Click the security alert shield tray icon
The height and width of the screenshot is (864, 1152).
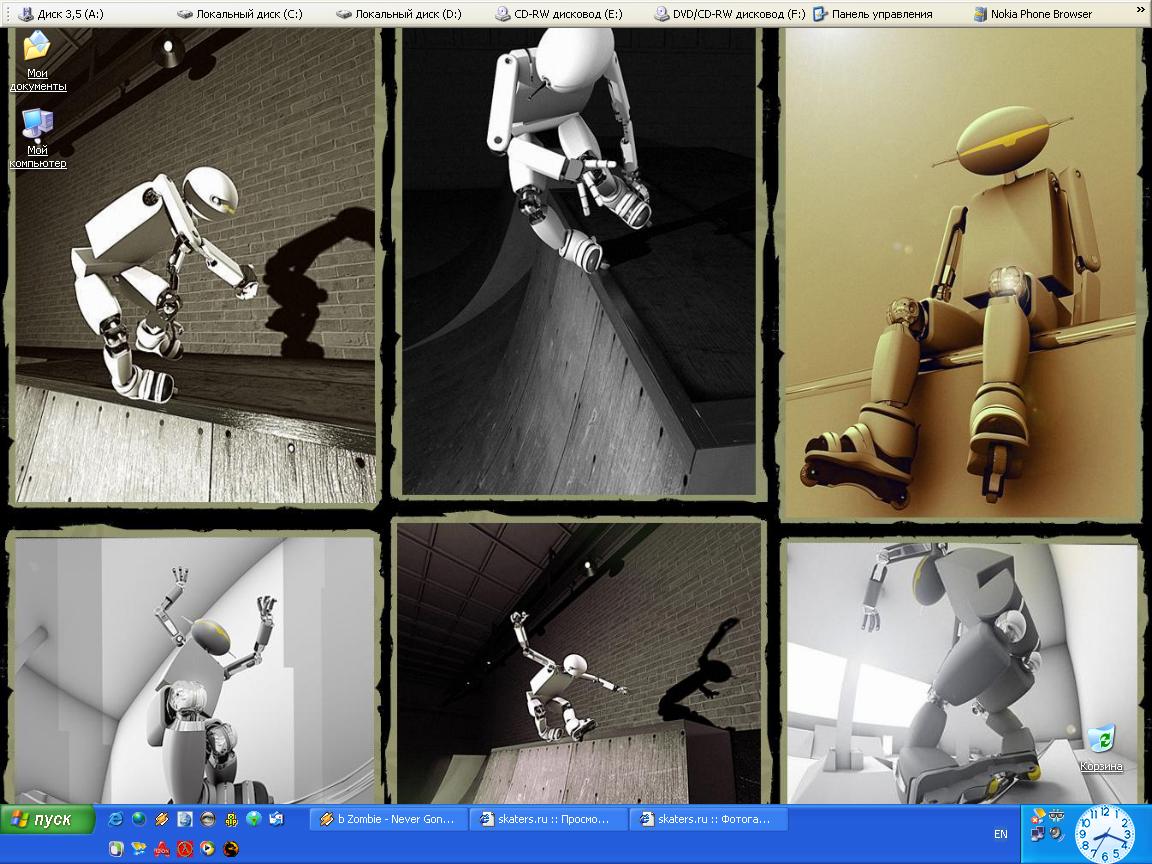[x=1040, y=816]
